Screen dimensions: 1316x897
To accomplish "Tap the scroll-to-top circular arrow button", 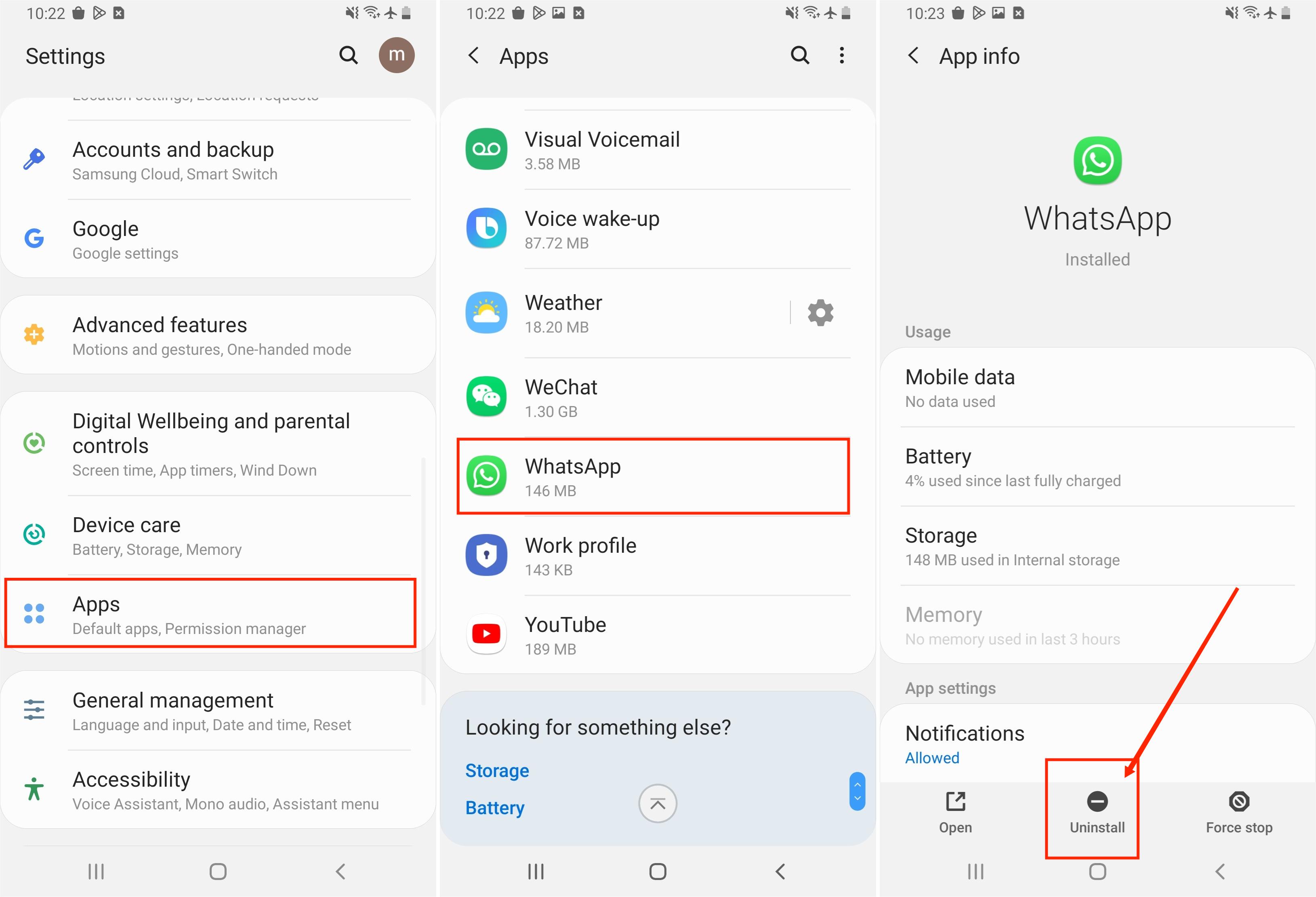I will point(658,803).
